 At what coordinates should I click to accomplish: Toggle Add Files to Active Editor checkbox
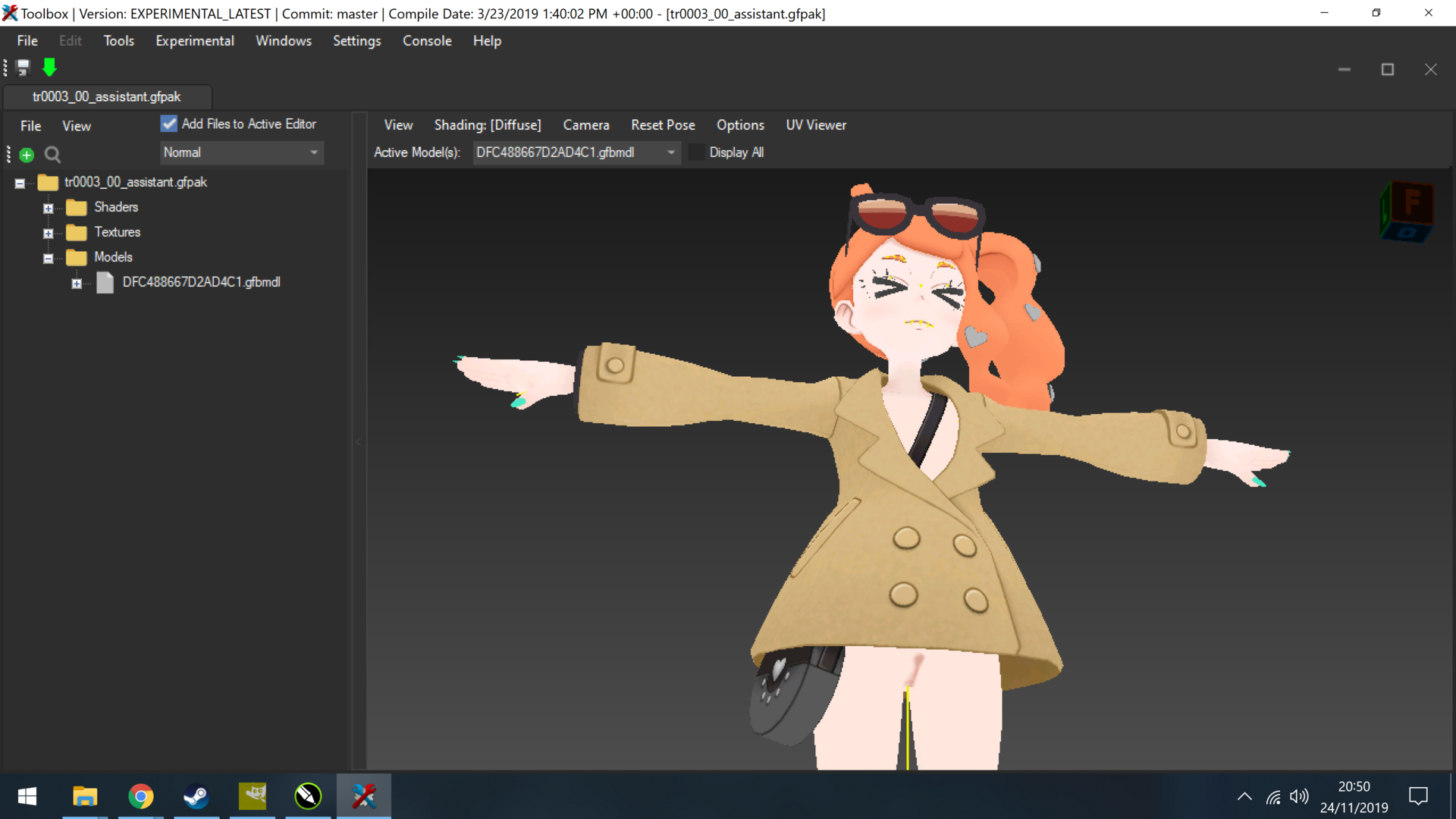169,124
